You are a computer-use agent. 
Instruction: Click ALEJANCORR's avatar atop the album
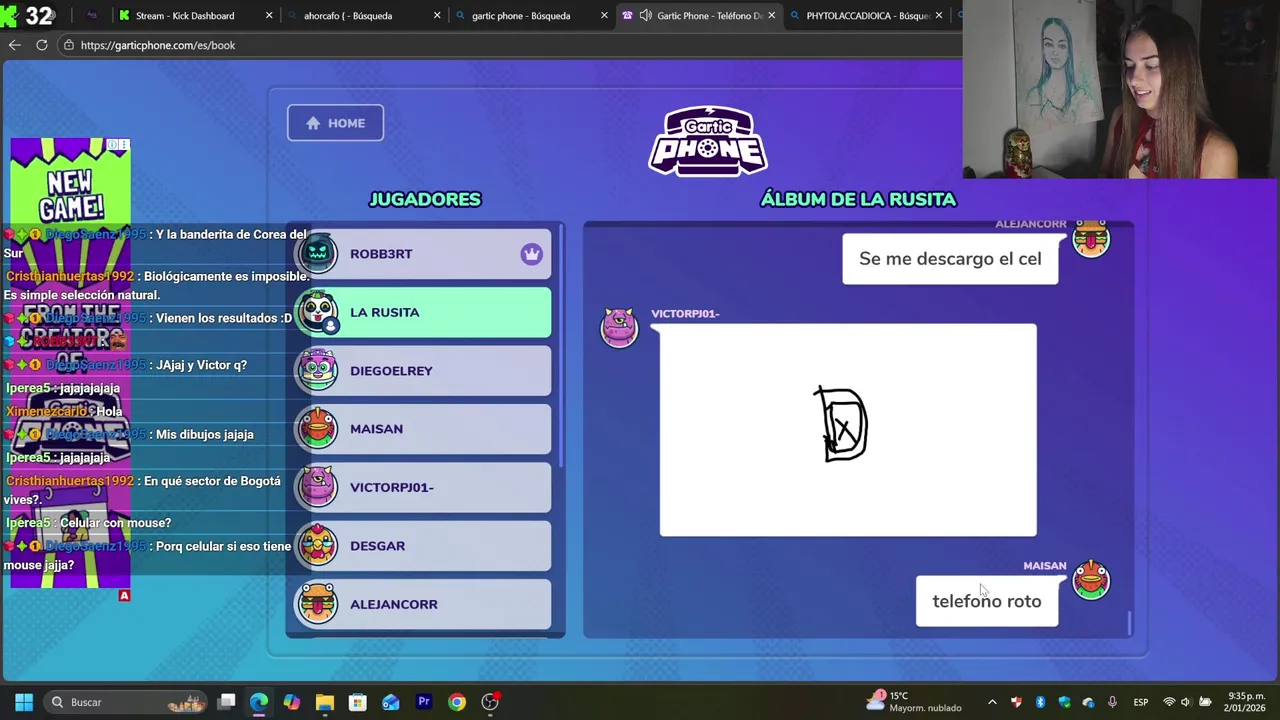(x=1091, y=239)
